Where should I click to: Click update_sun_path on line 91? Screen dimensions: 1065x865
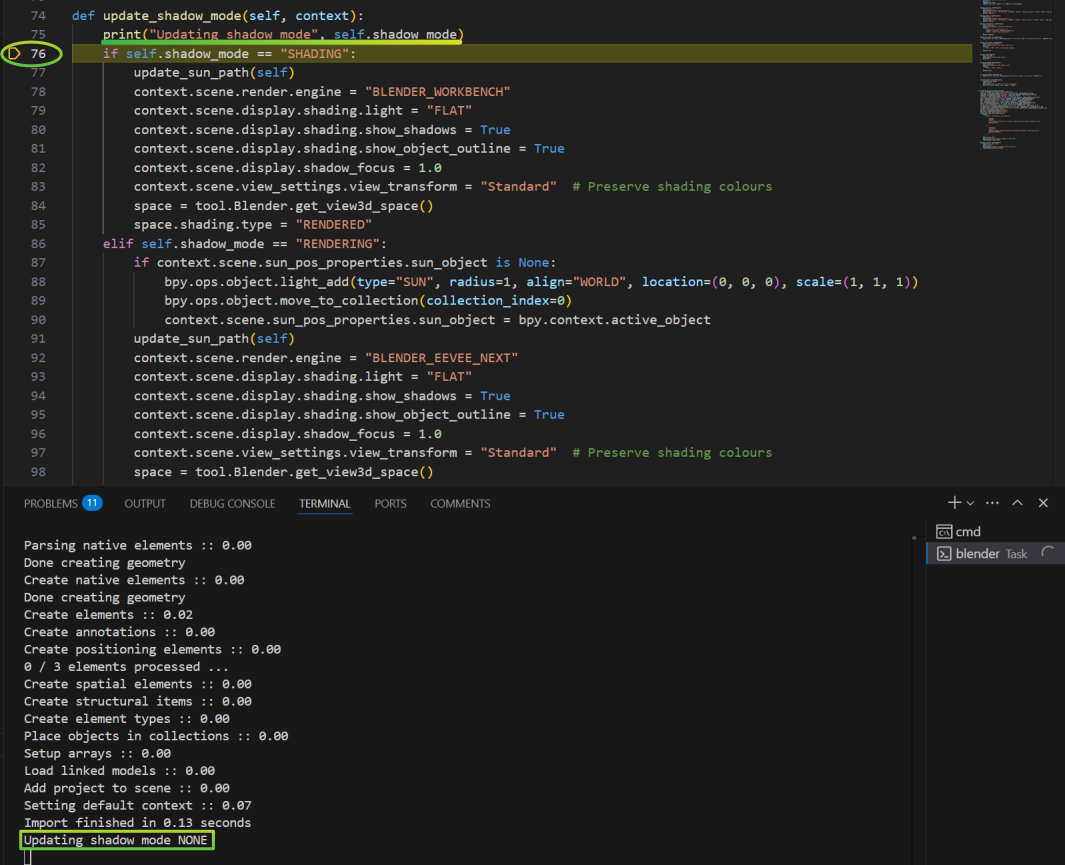pos(191,339)
